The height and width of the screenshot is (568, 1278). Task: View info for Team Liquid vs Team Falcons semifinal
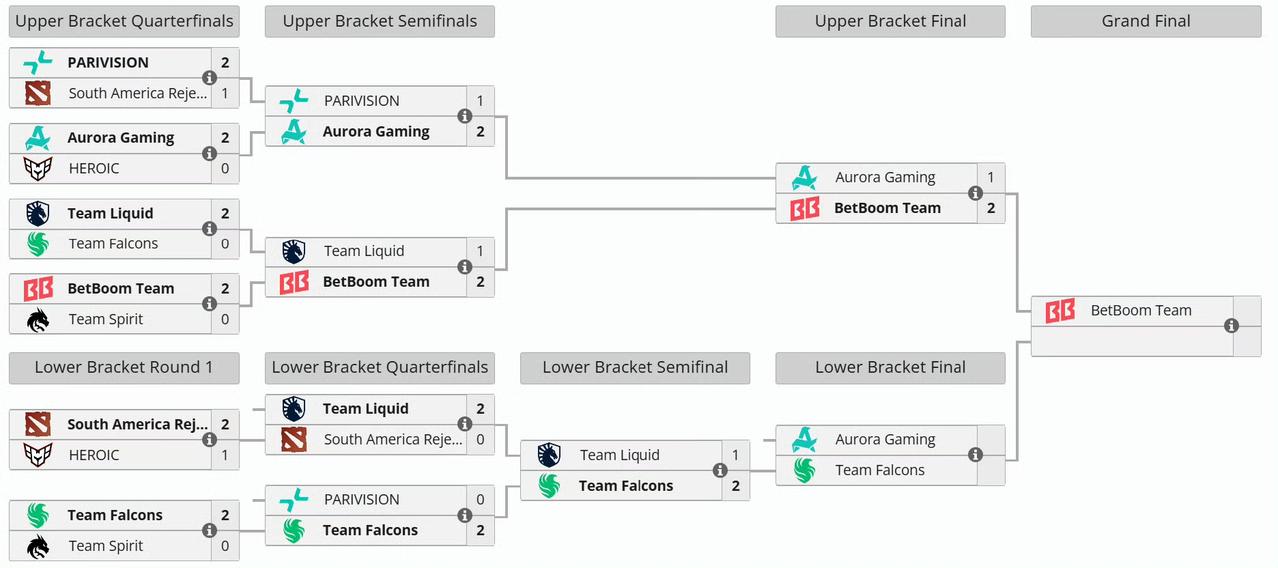tap(720, 470)
